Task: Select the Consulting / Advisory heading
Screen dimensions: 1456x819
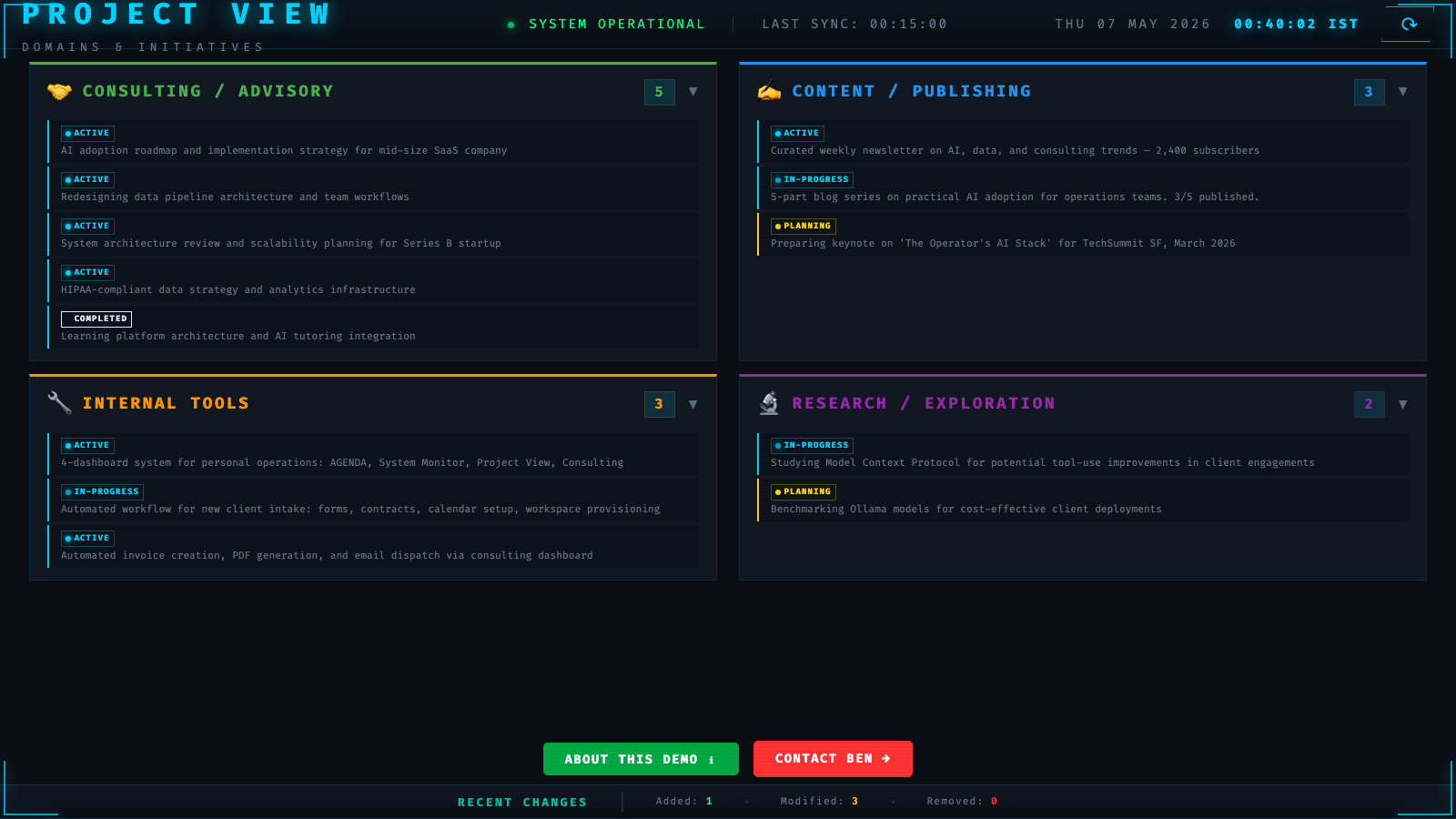Action: (208, 91)
